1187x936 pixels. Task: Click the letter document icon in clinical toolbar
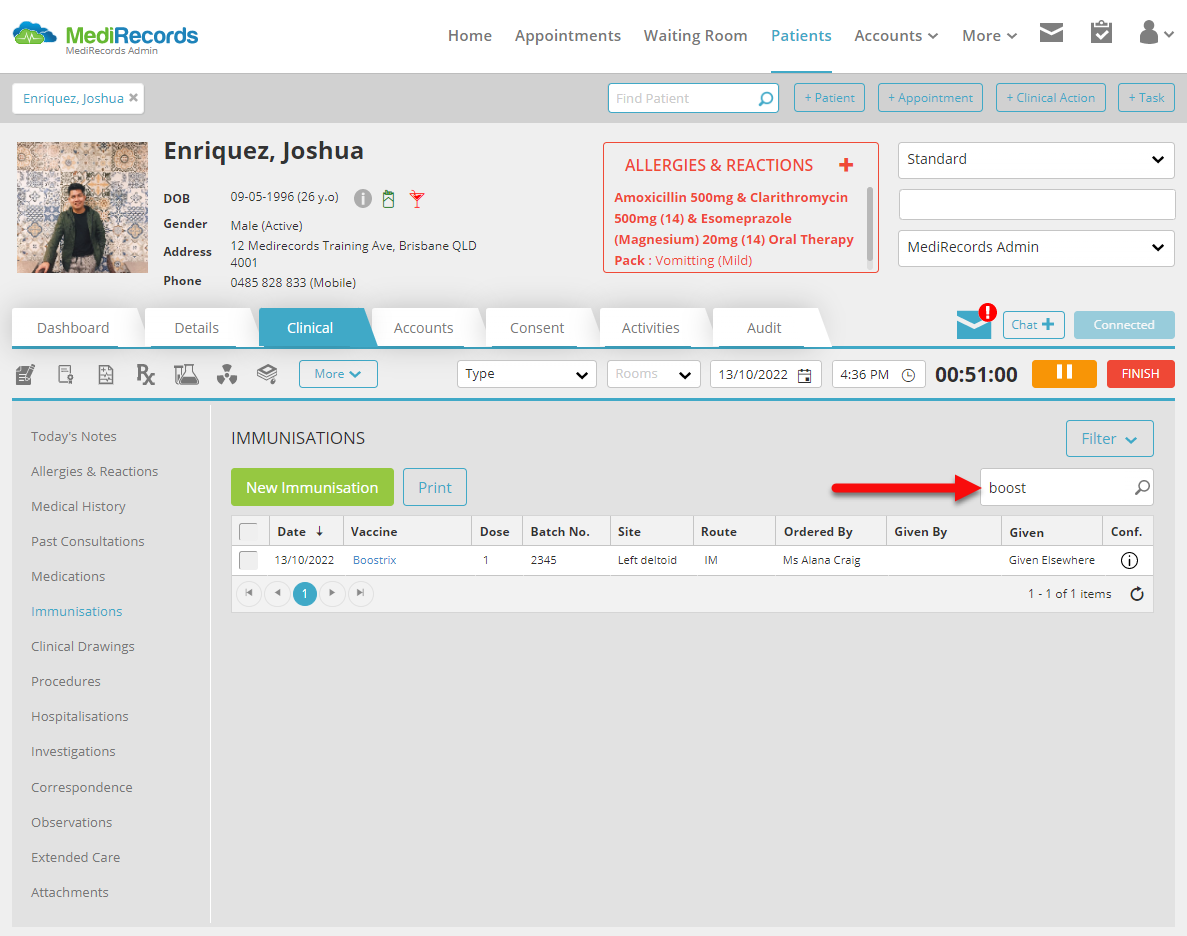[x=106, y=374]
